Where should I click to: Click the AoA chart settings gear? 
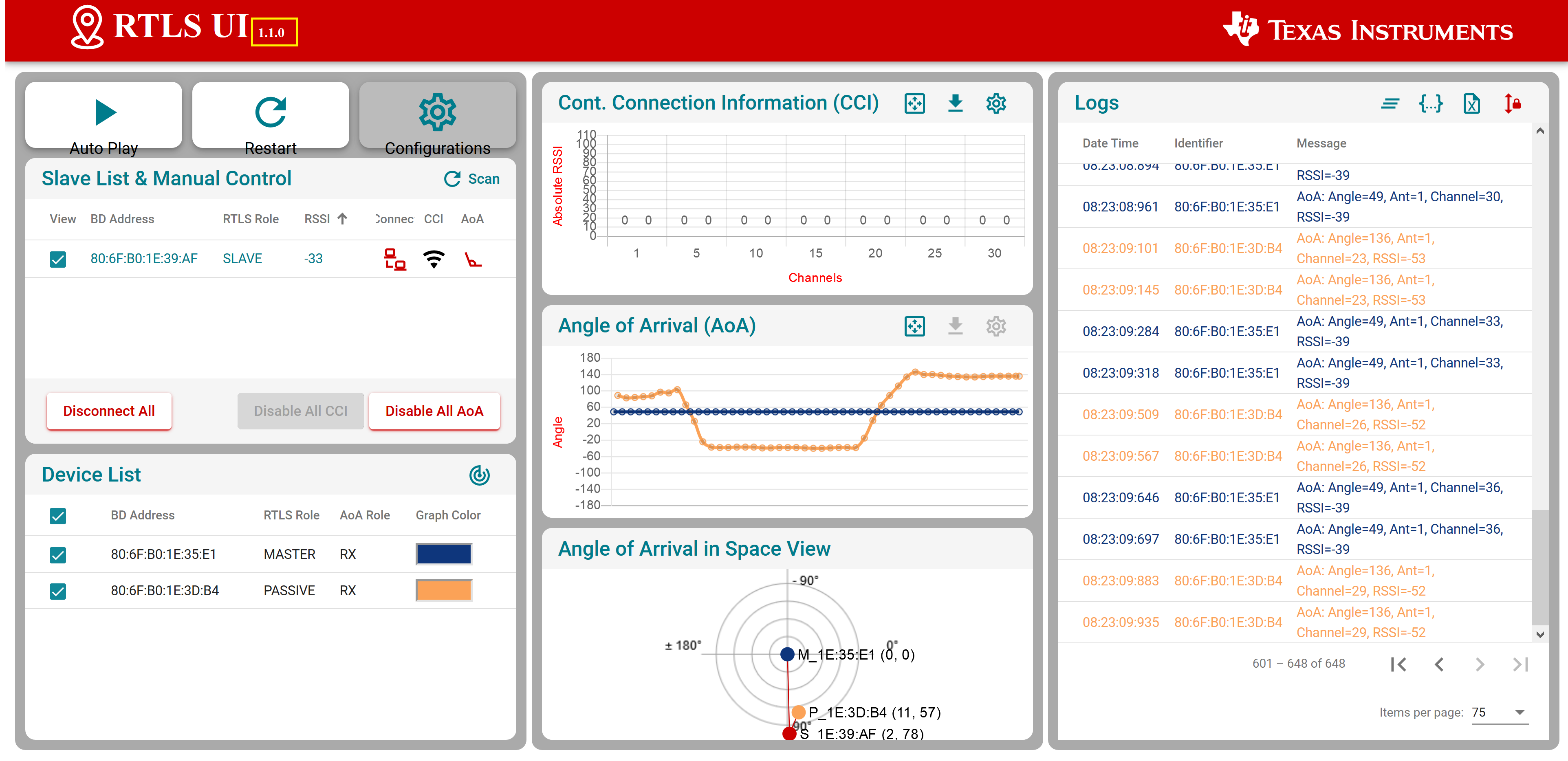coord(996,326)
